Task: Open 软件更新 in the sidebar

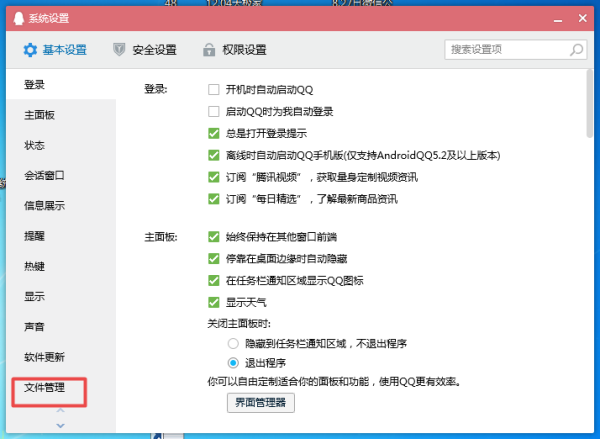Action: point(61,357)
